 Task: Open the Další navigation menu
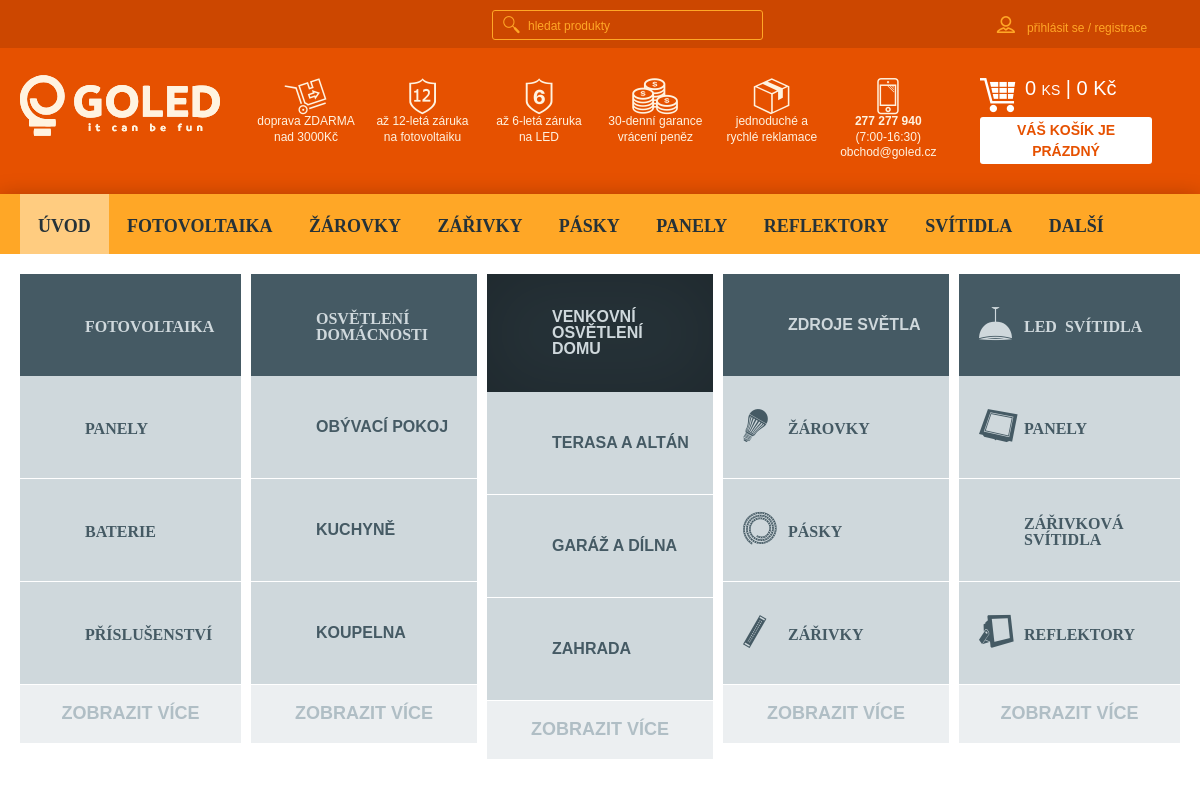coord(1075,226)
